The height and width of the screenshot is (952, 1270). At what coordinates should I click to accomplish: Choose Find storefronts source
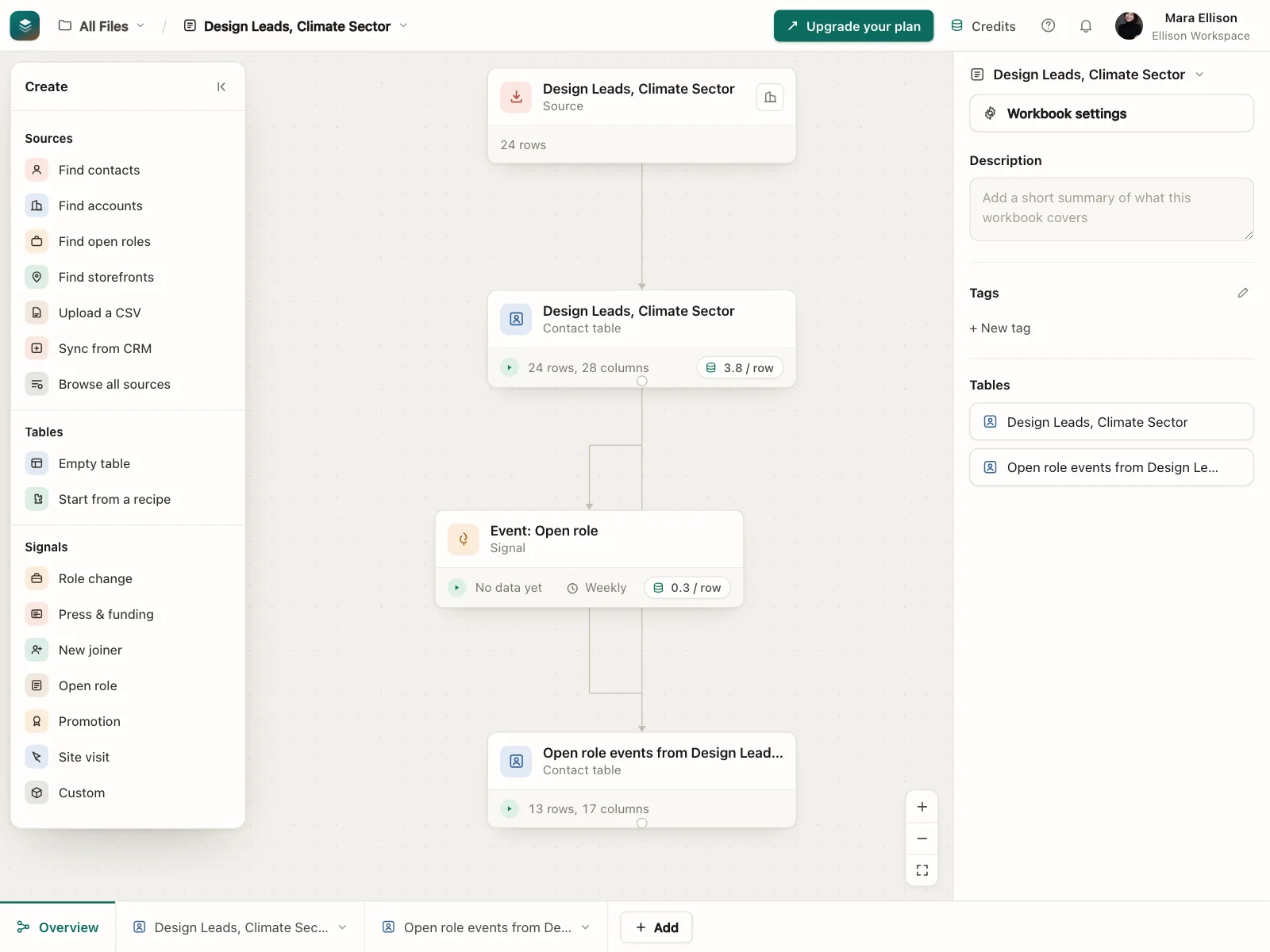coord(128,277)
